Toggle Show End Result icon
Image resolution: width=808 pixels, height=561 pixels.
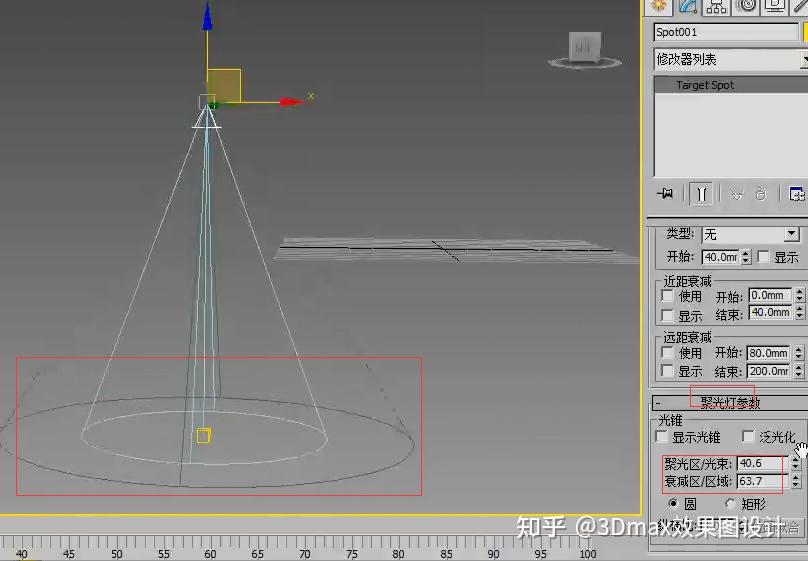pos(701,194)
